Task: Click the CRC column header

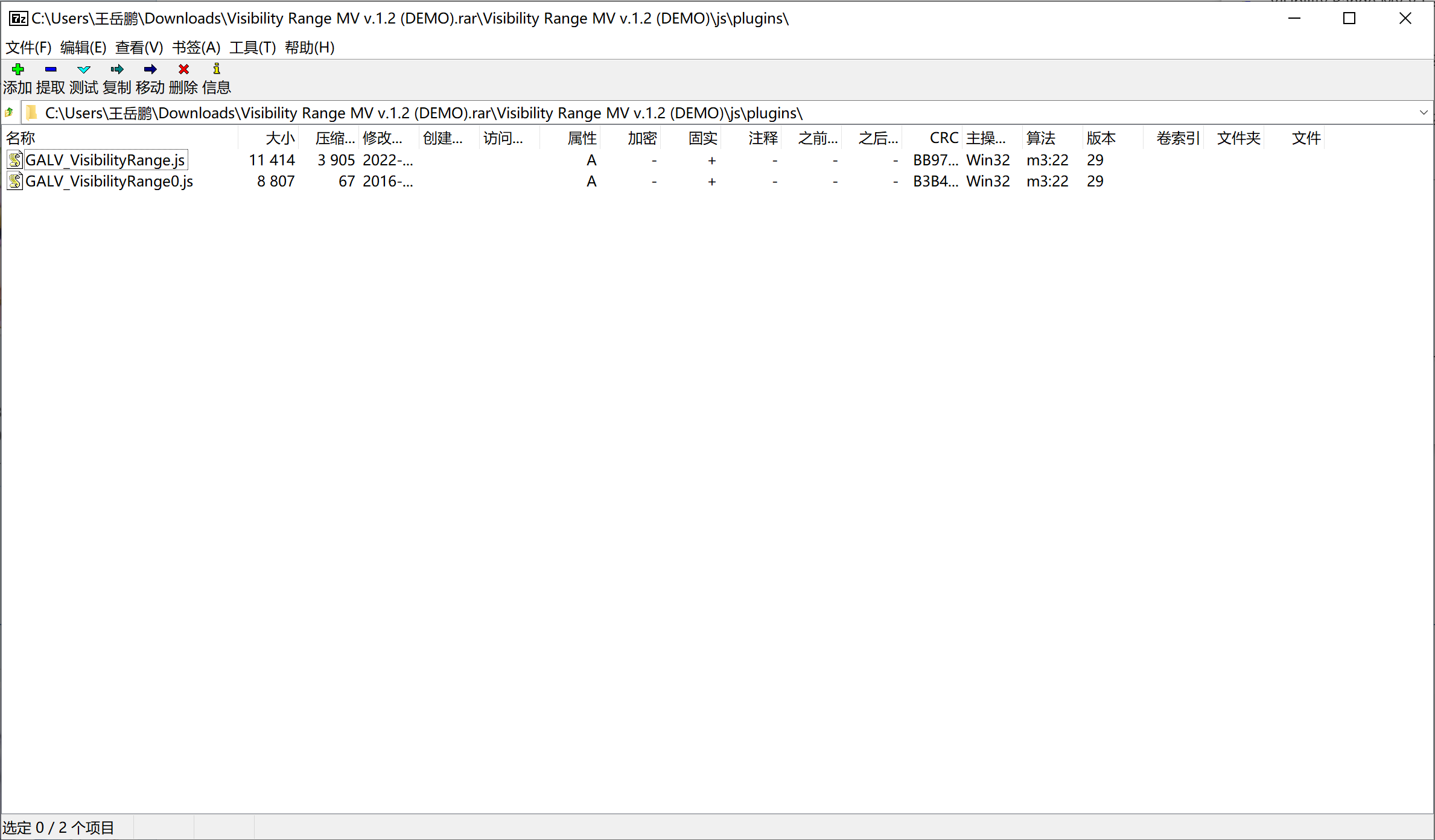Action: [932, 138]
